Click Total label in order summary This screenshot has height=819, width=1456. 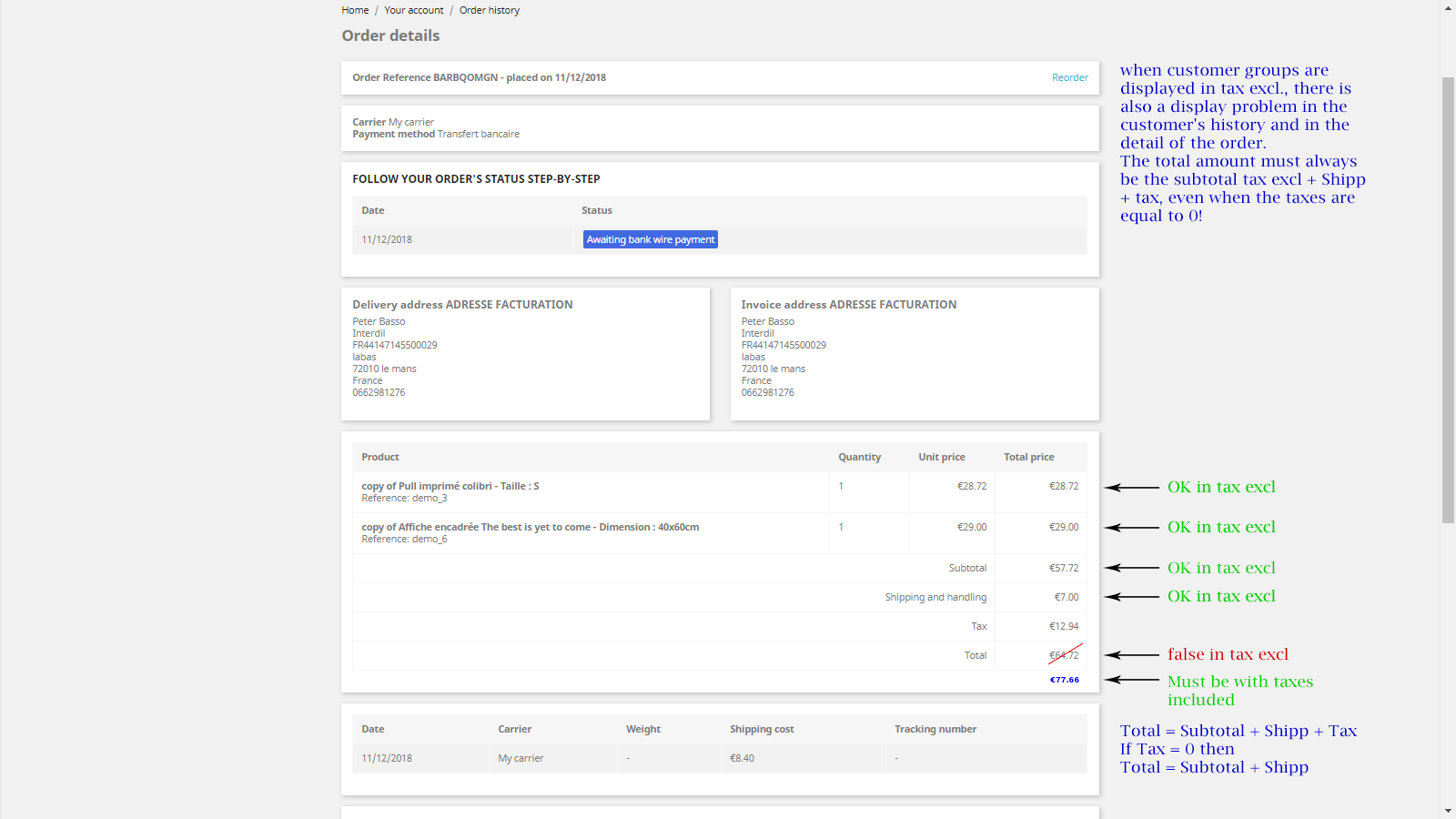[x=976, y=655]
